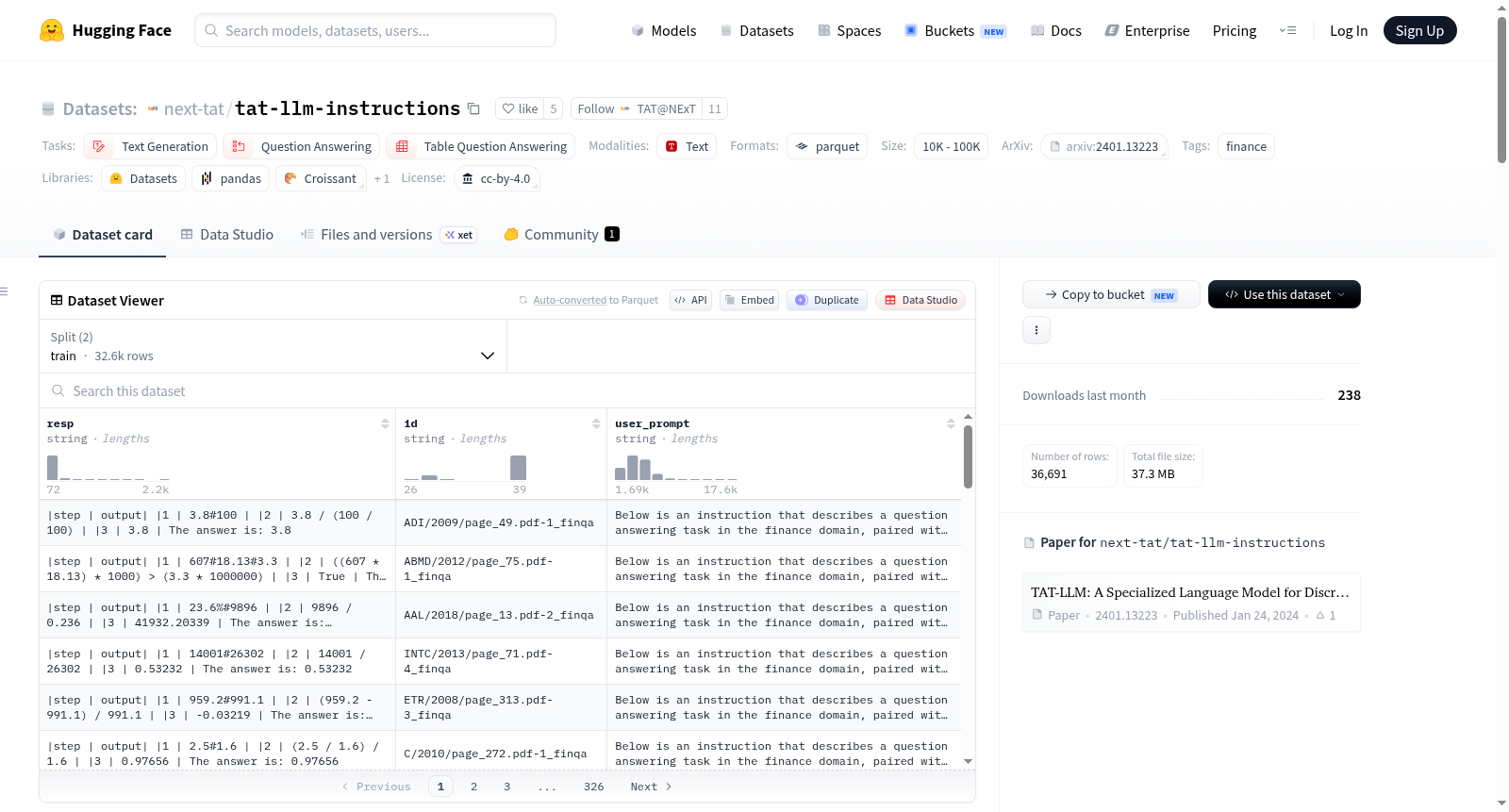
Task: Click the paper upvote triangle icon
Action: click(x=1320, y=615)
